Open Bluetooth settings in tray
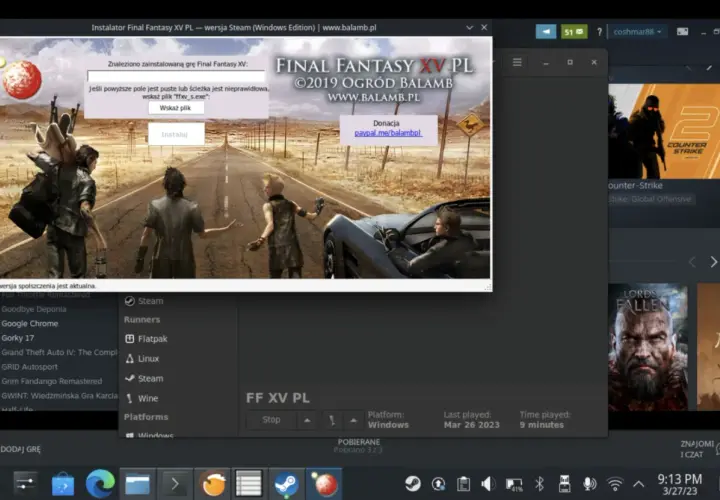 click(539, 483)
